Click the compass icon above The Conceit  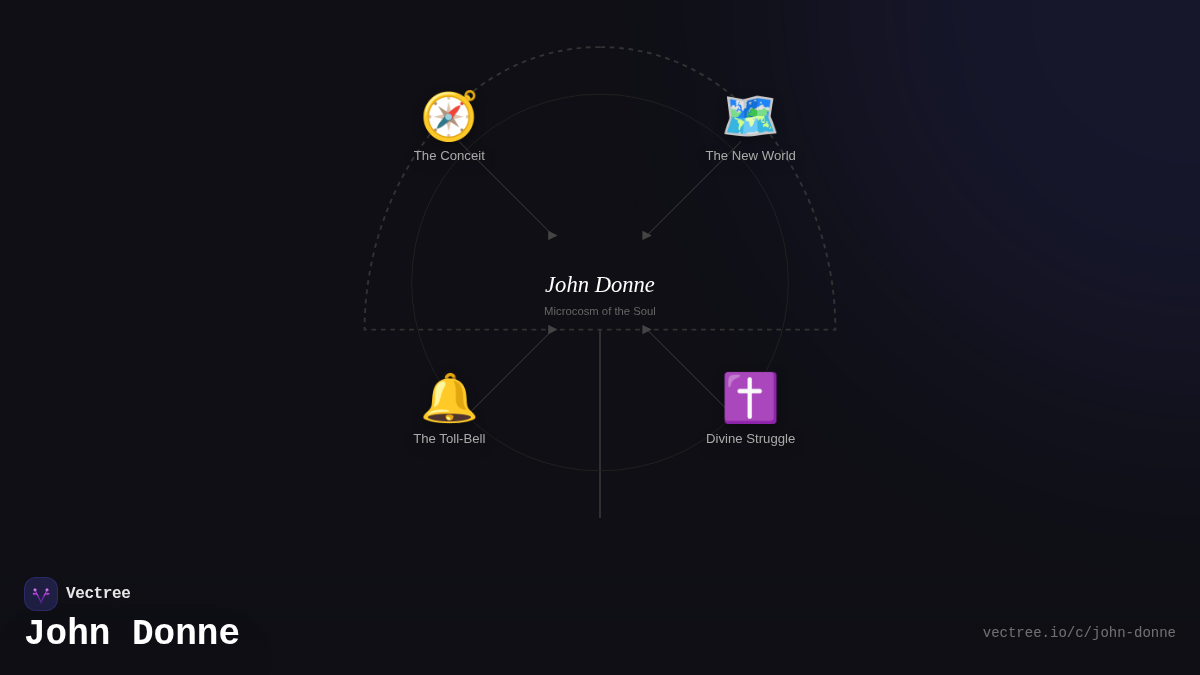tap(449, 116)
